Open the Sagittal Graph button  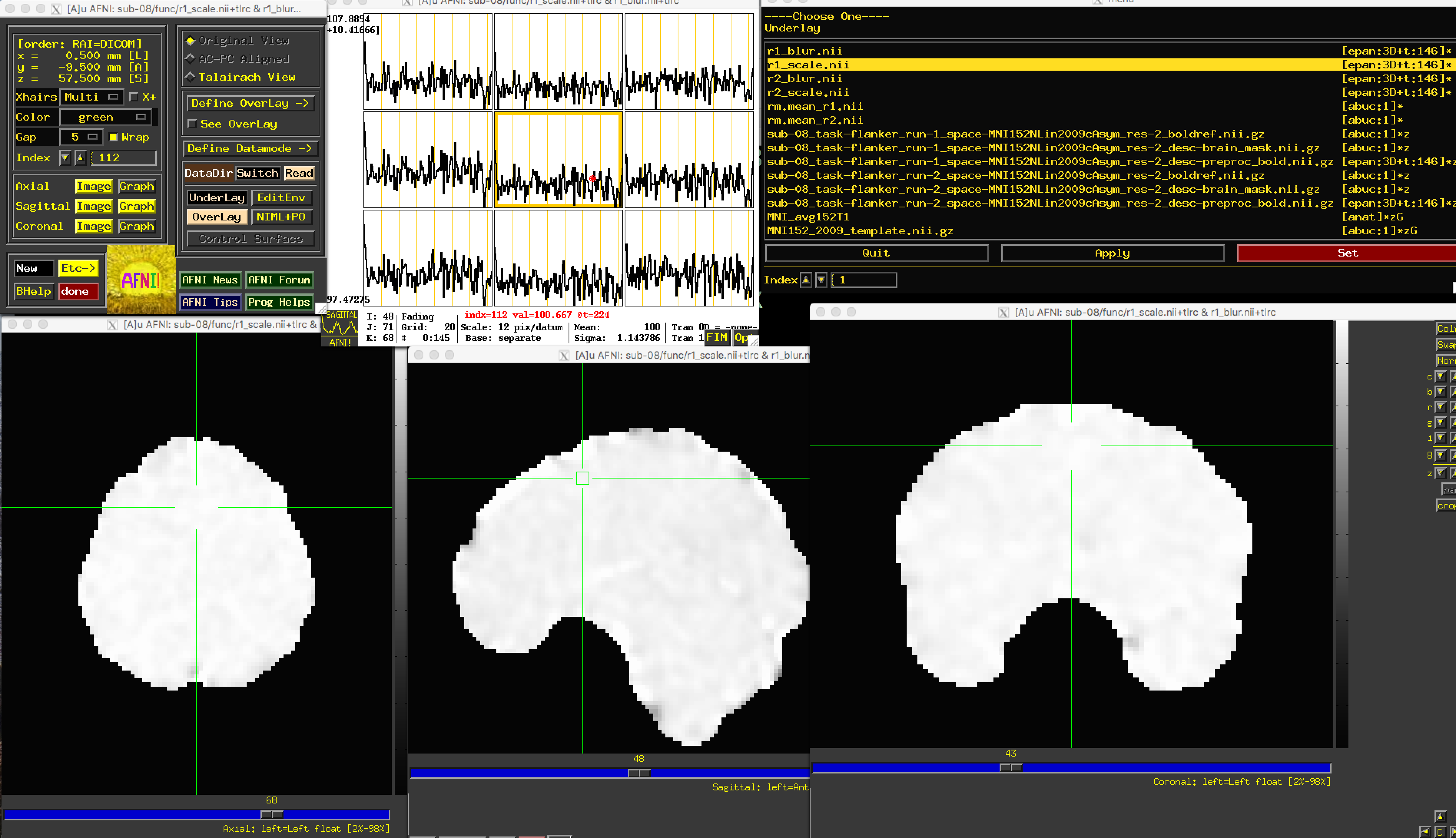[136, 206]
